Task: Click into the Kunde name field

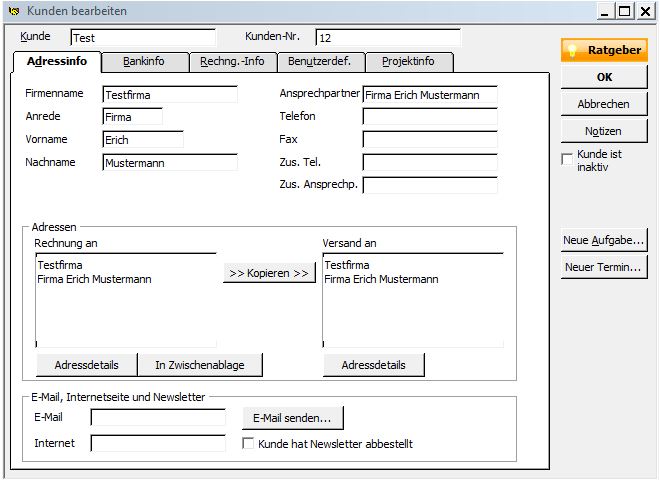Action: 143,38
